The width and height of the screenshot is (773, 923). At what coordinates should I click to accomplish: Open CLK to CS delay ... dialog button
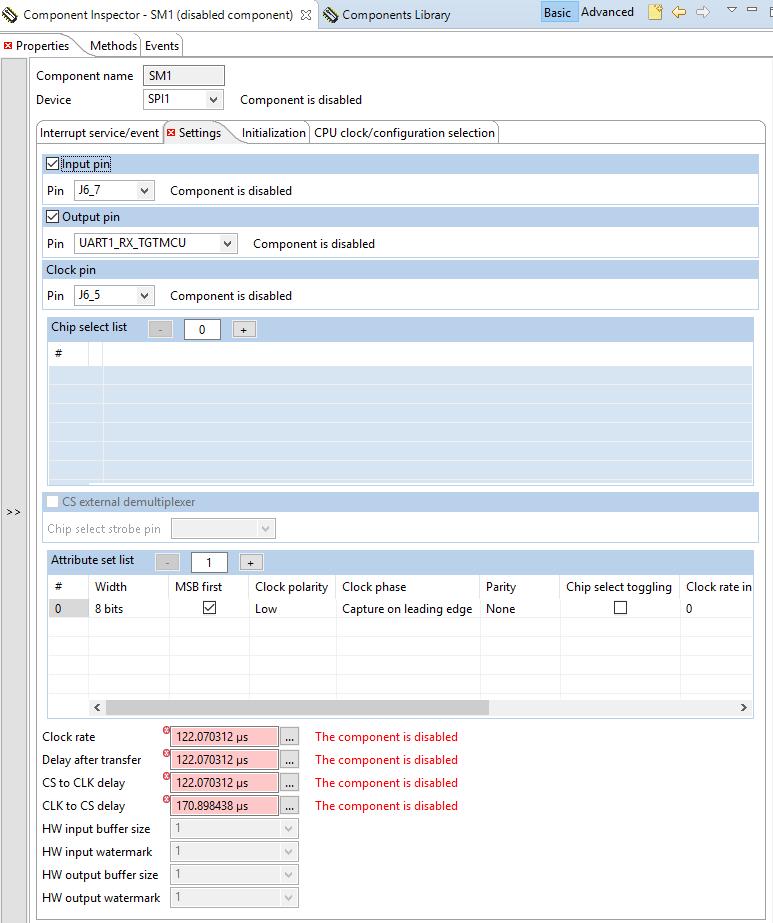tap(289, 806)
